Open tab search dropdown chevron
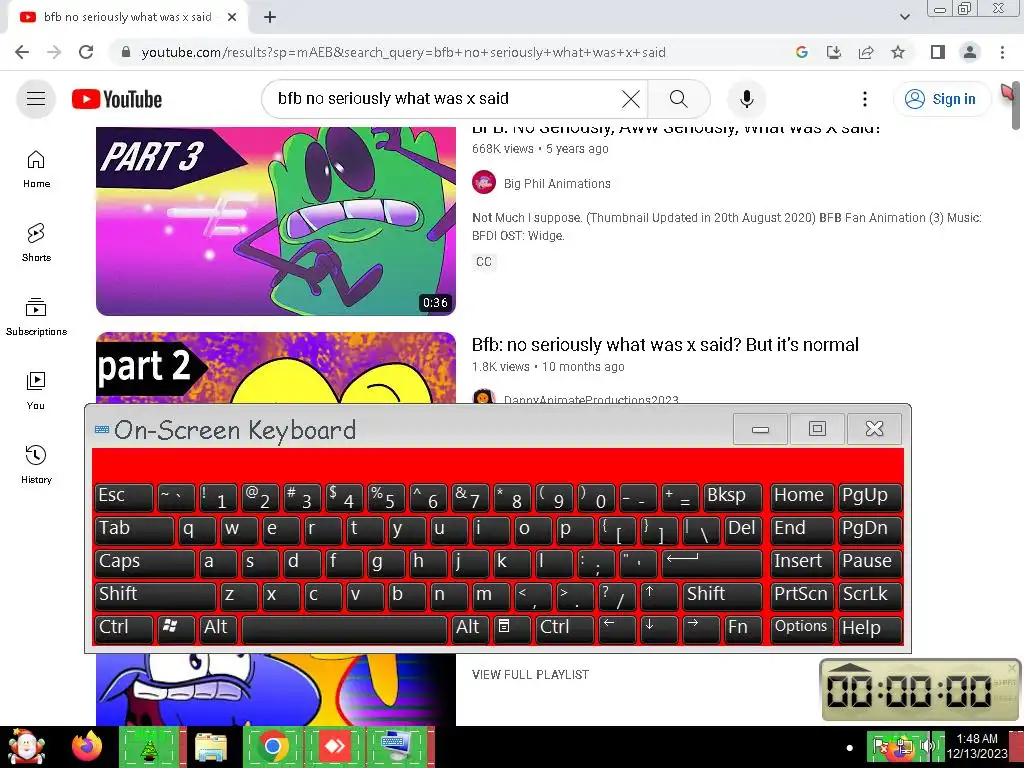The height and width of the screenshot is (768, 1024). [904, 17]
